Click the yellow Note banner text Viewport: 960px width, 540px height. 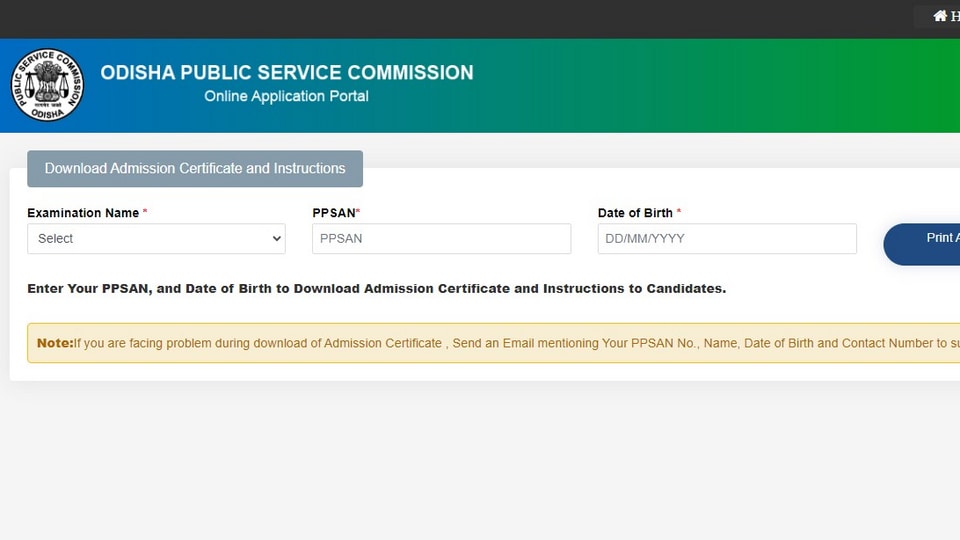(x=493, y=343)
